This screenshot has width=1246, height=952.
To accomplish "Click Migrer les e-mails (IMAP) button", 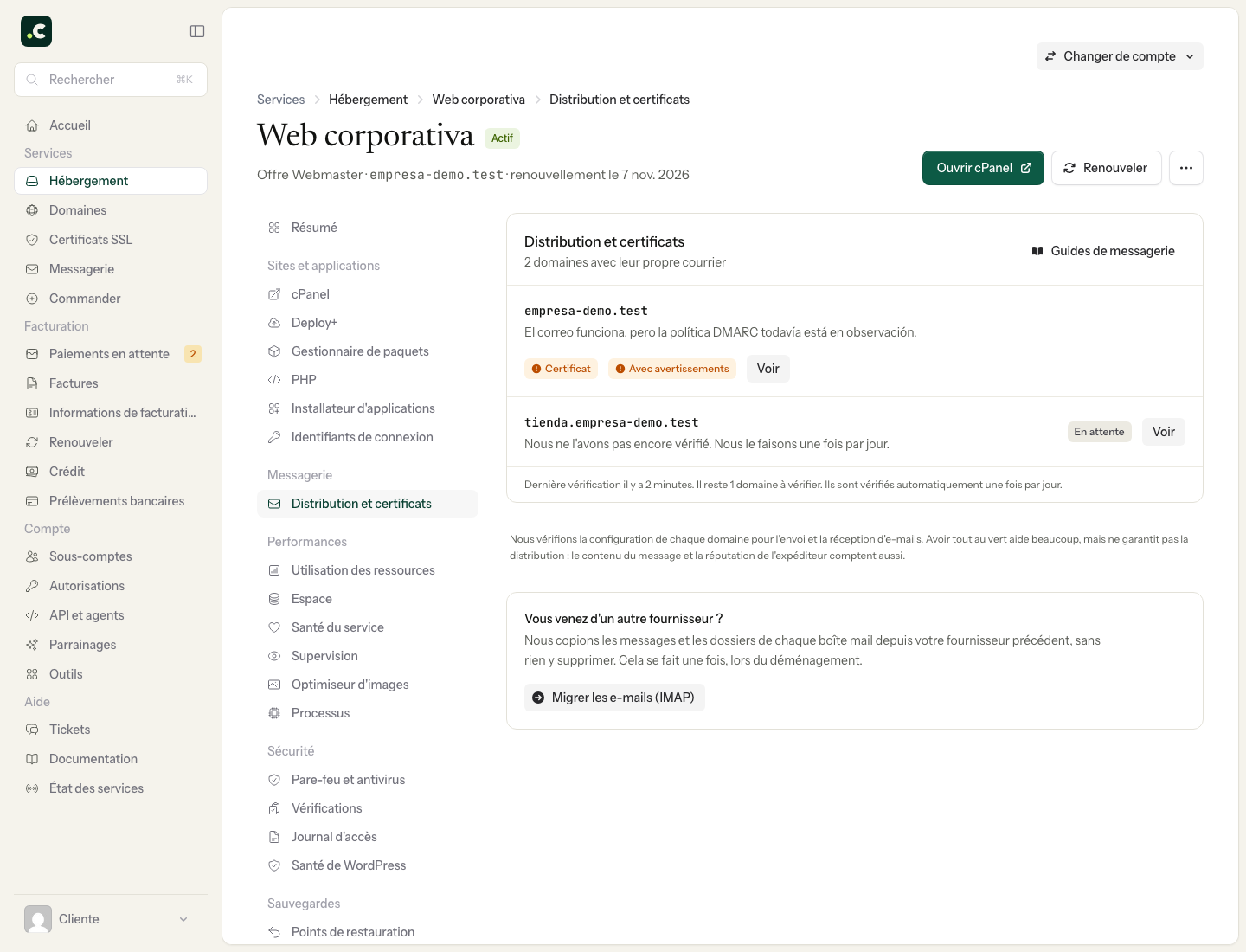I will pos(614,698).
